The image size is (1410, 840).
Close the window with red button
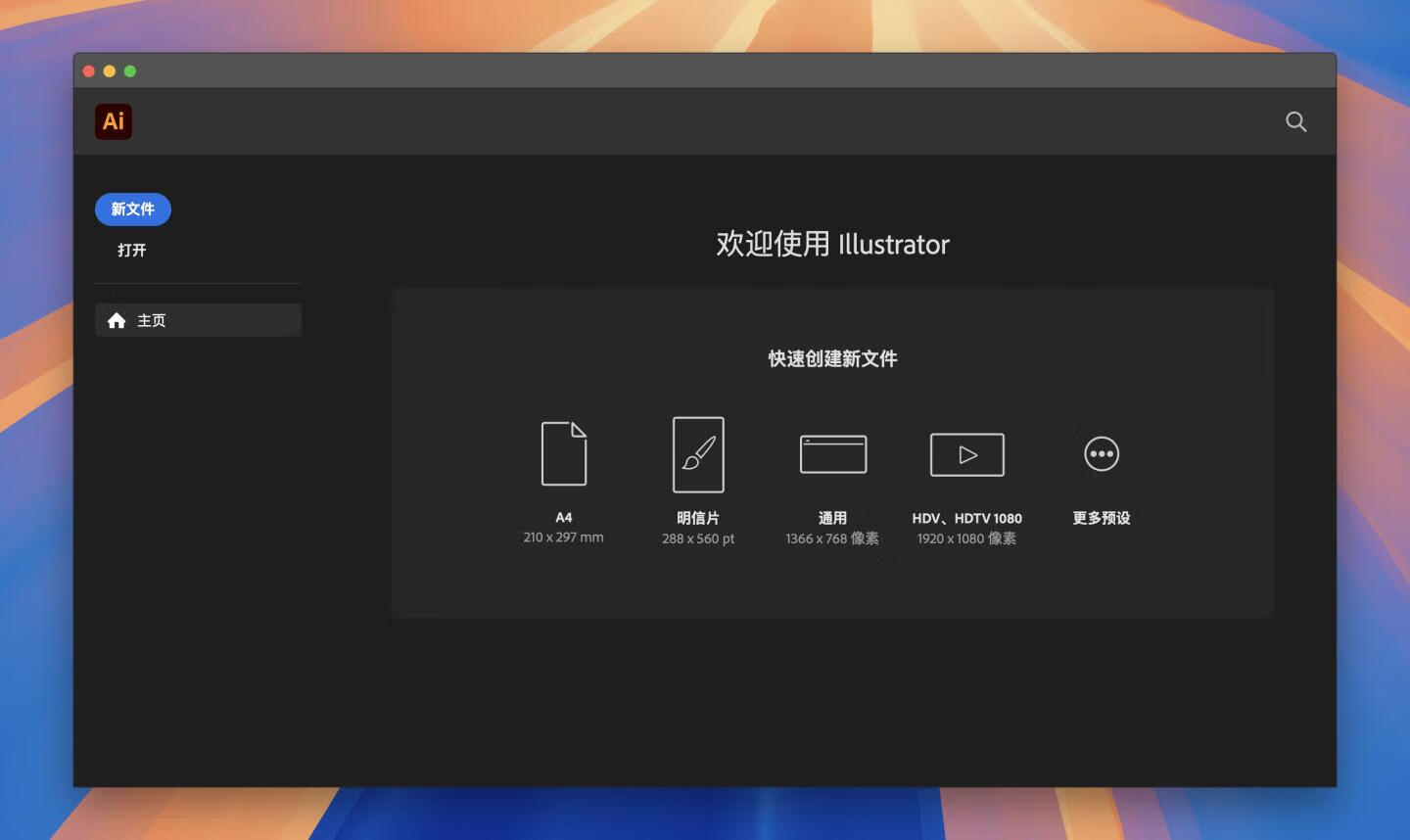[89, 71]
